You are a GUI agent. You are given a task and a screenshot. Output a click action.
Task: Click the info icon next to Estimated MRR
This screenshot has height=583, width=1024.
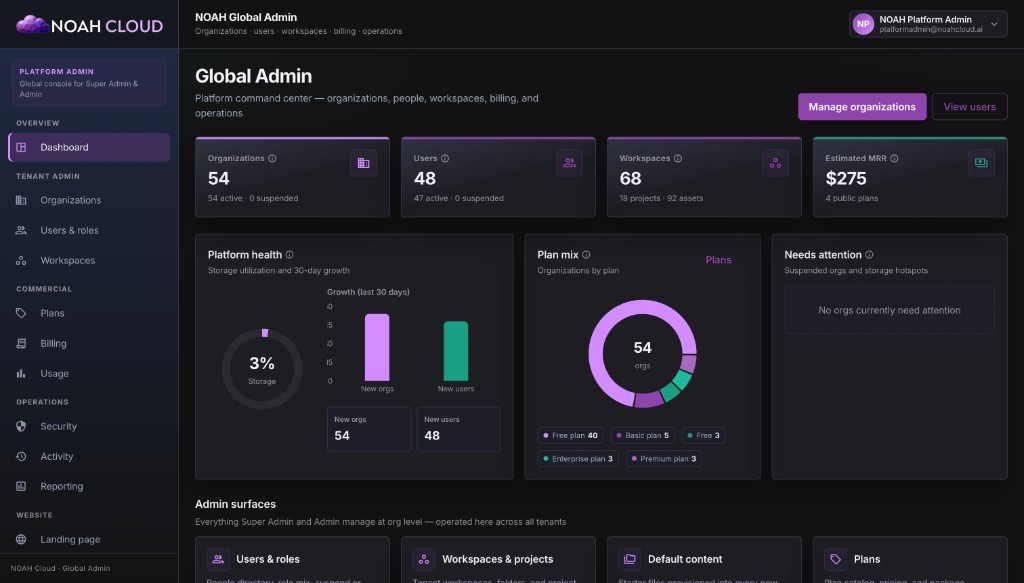coord(894,159)
